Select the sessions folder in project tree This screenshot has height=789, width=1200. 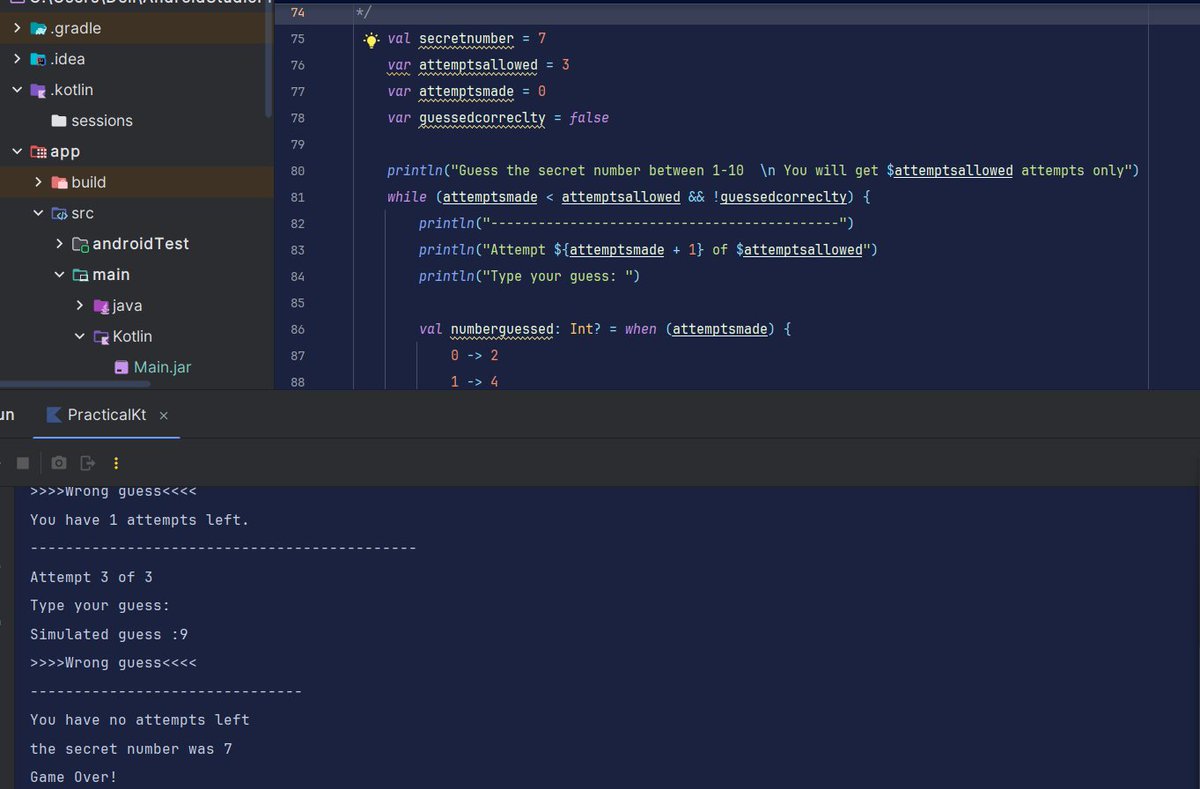click(x=100, y=120)
